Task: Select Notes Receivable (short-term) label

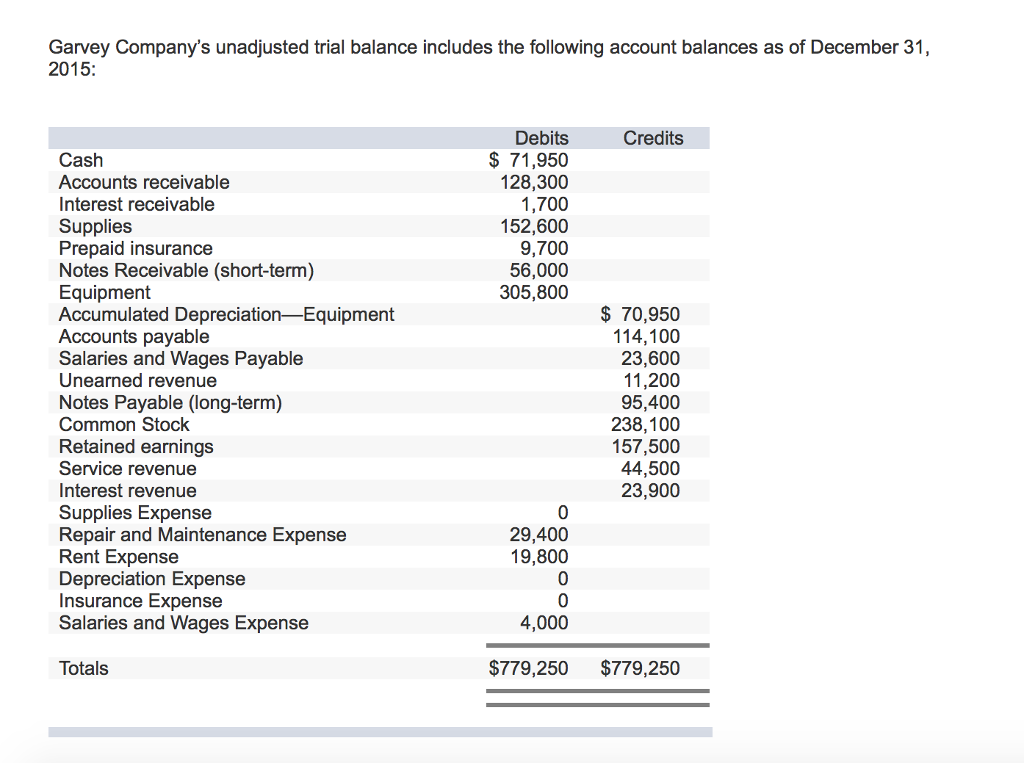Action: (186, 270)
